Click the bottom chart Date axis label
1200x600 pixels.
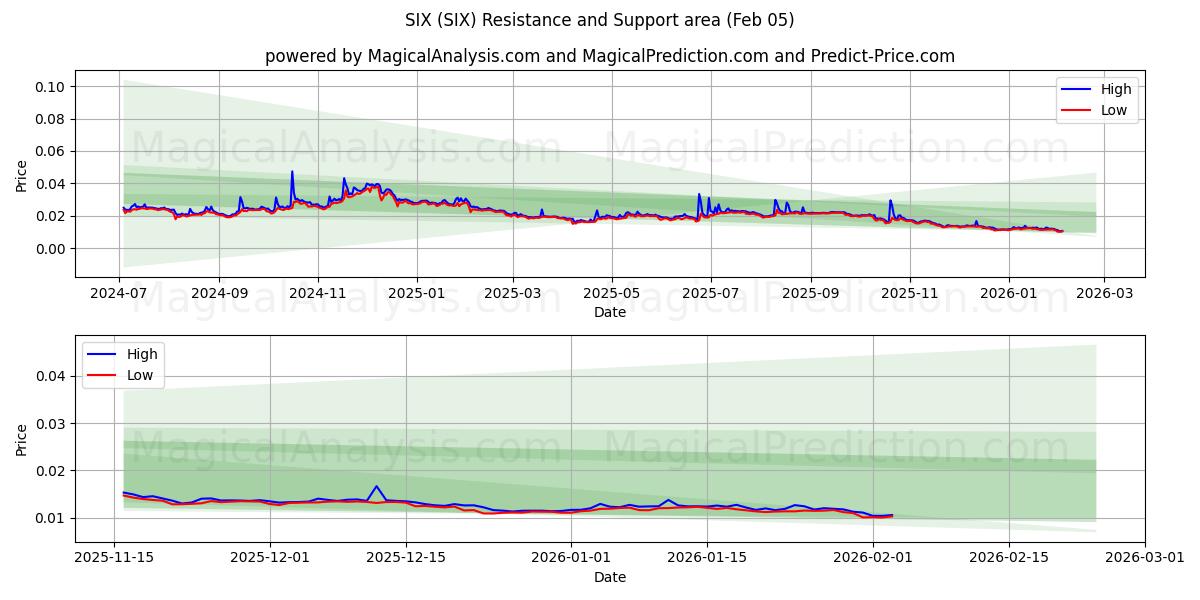tap(612, 577)
